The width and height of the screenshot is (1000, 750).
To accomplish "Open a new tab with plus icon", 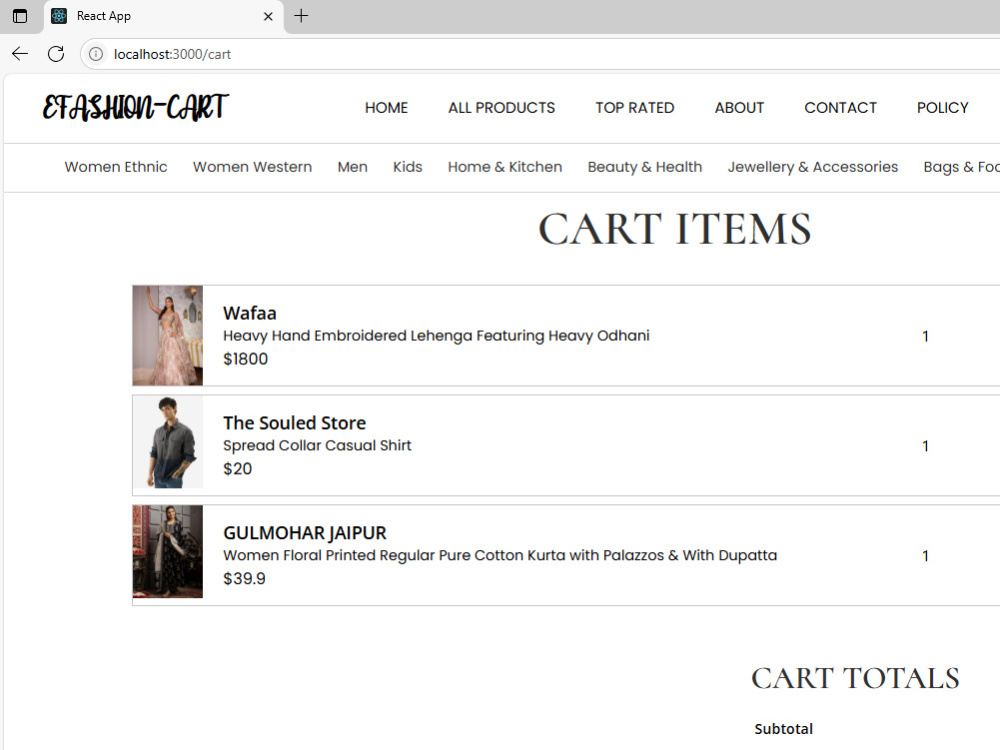I will (x=301, y=16).
